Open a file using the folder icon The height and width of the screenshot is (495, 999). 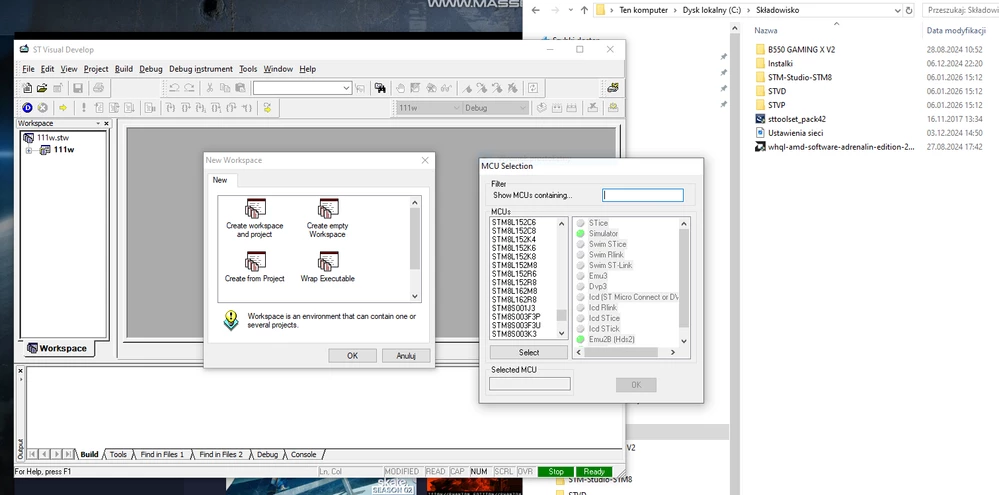point(42,88)
